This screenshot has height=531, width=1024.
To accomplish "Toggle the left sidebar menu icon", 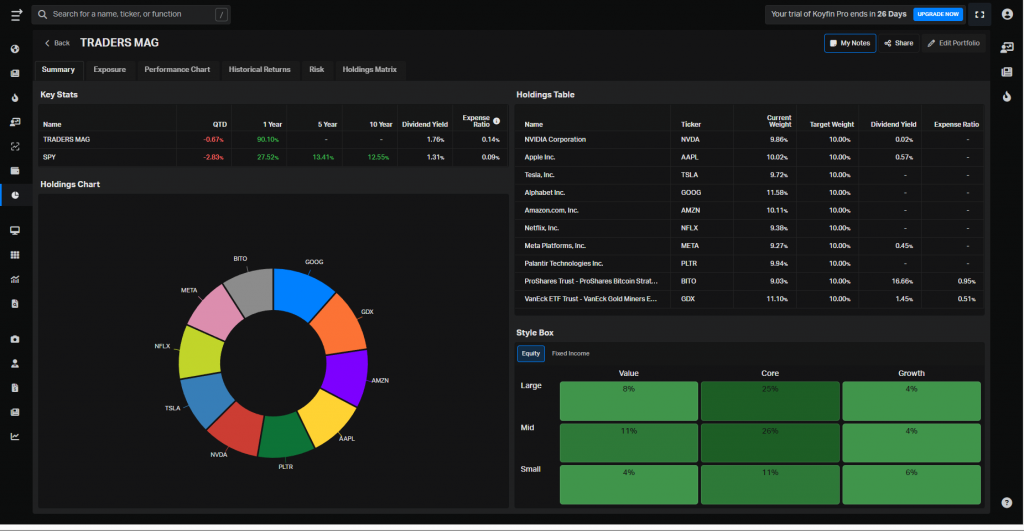I will click(16, 14).
